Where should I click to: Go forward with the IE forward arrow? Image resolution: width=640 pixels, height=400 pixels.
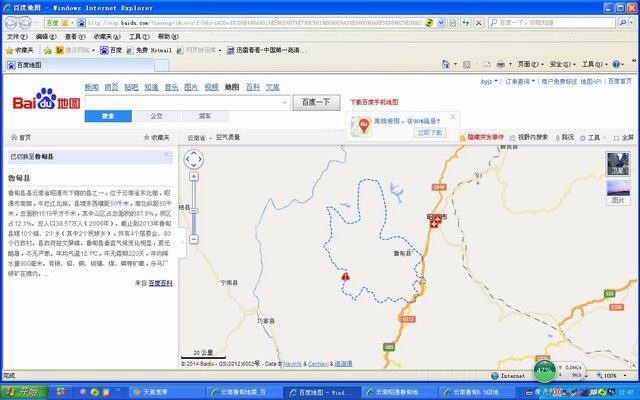tap(24, 23)
